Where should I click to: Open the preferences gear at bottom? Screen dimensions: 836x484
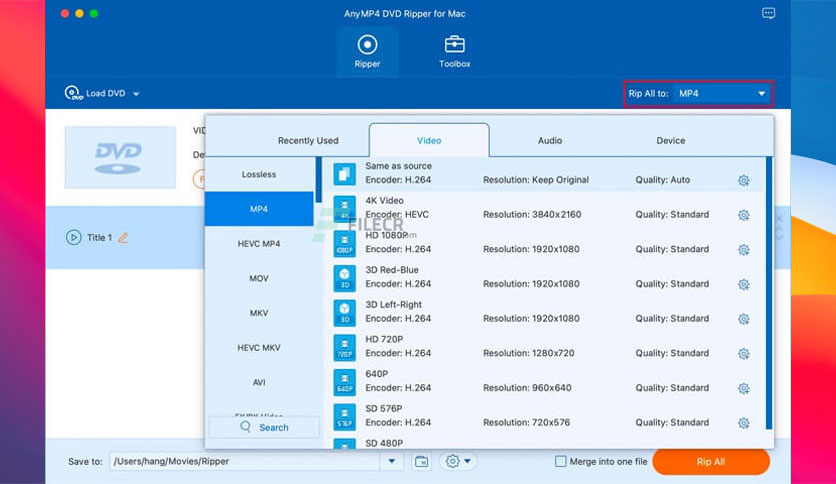coord(452,461)
